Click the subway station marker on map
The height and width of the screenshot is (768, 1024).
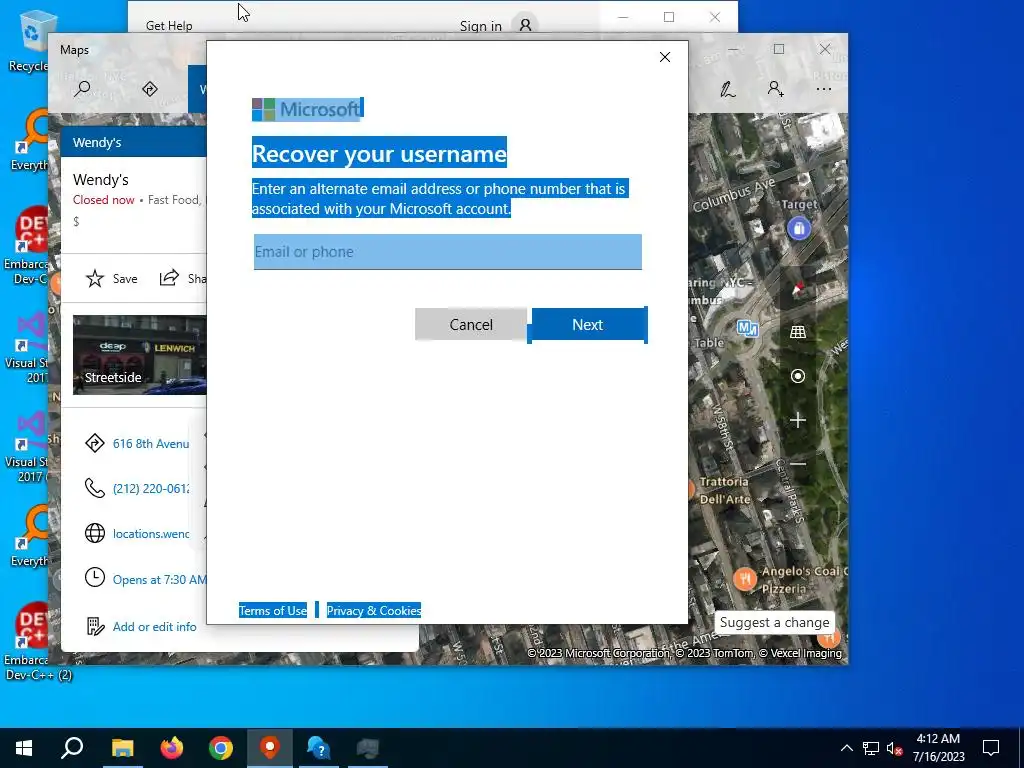[x=747, y=328]
